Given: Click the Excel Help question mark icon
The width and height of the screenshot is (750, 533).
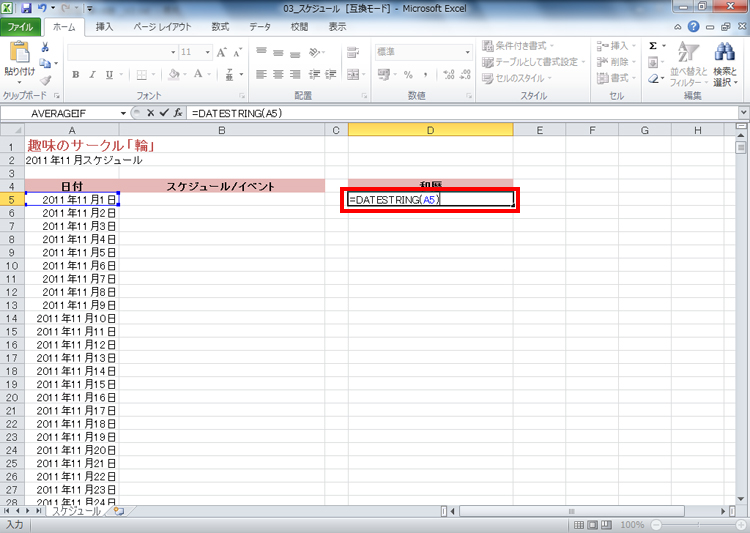Looking at the screenshot, I should 694,27.
